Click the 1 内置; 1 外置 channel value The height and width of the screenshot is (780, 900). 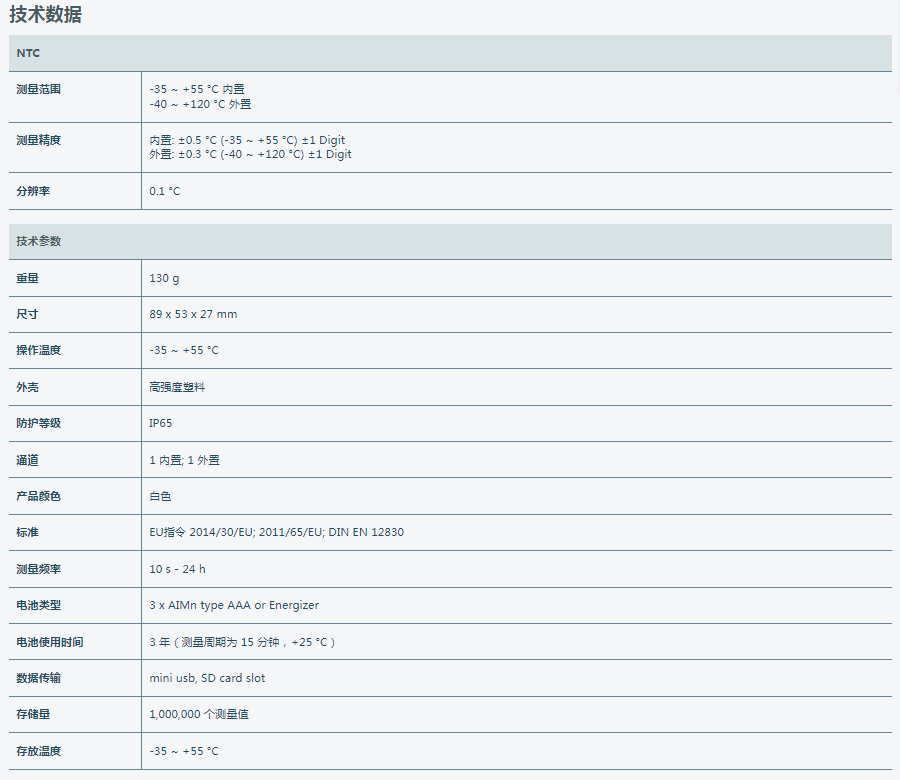click(184, 460)
